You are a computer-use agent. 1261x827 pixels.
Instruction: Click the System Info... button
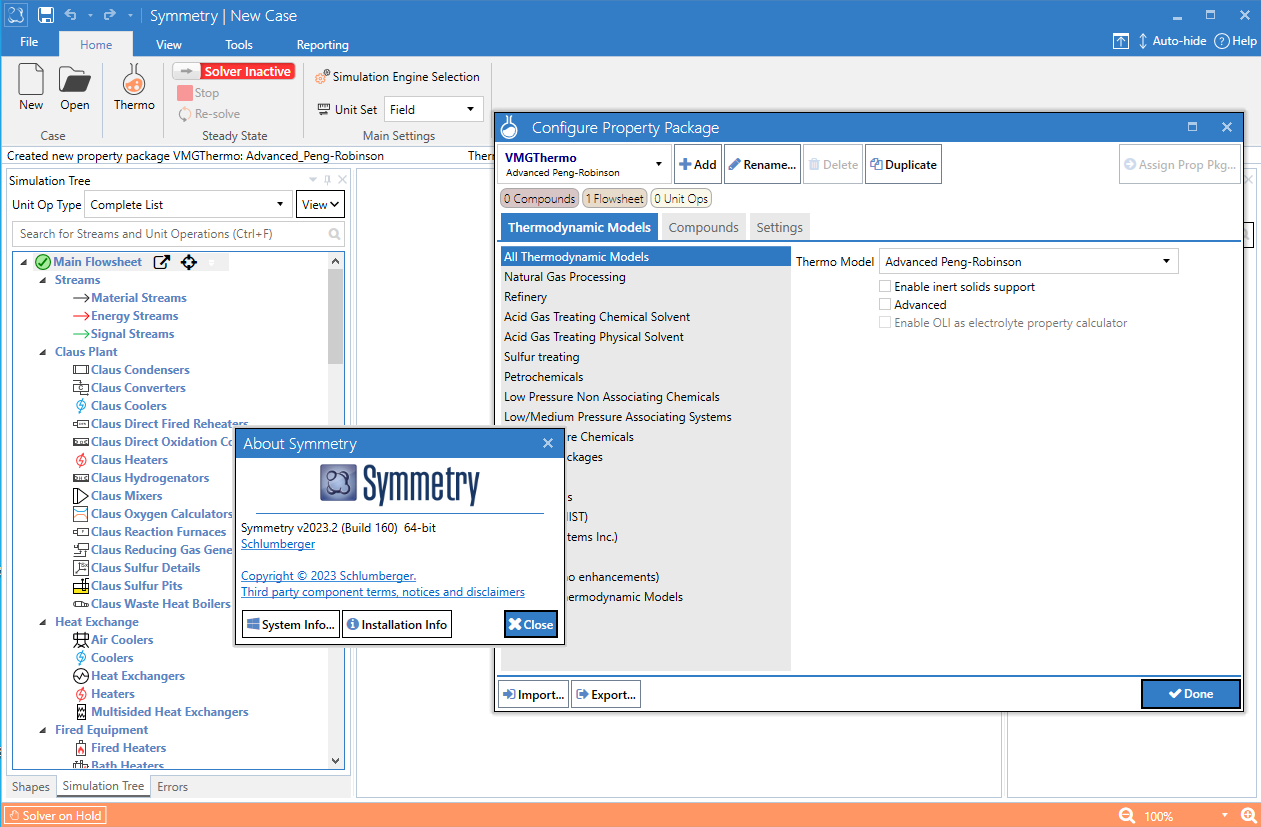coord(290,624)
